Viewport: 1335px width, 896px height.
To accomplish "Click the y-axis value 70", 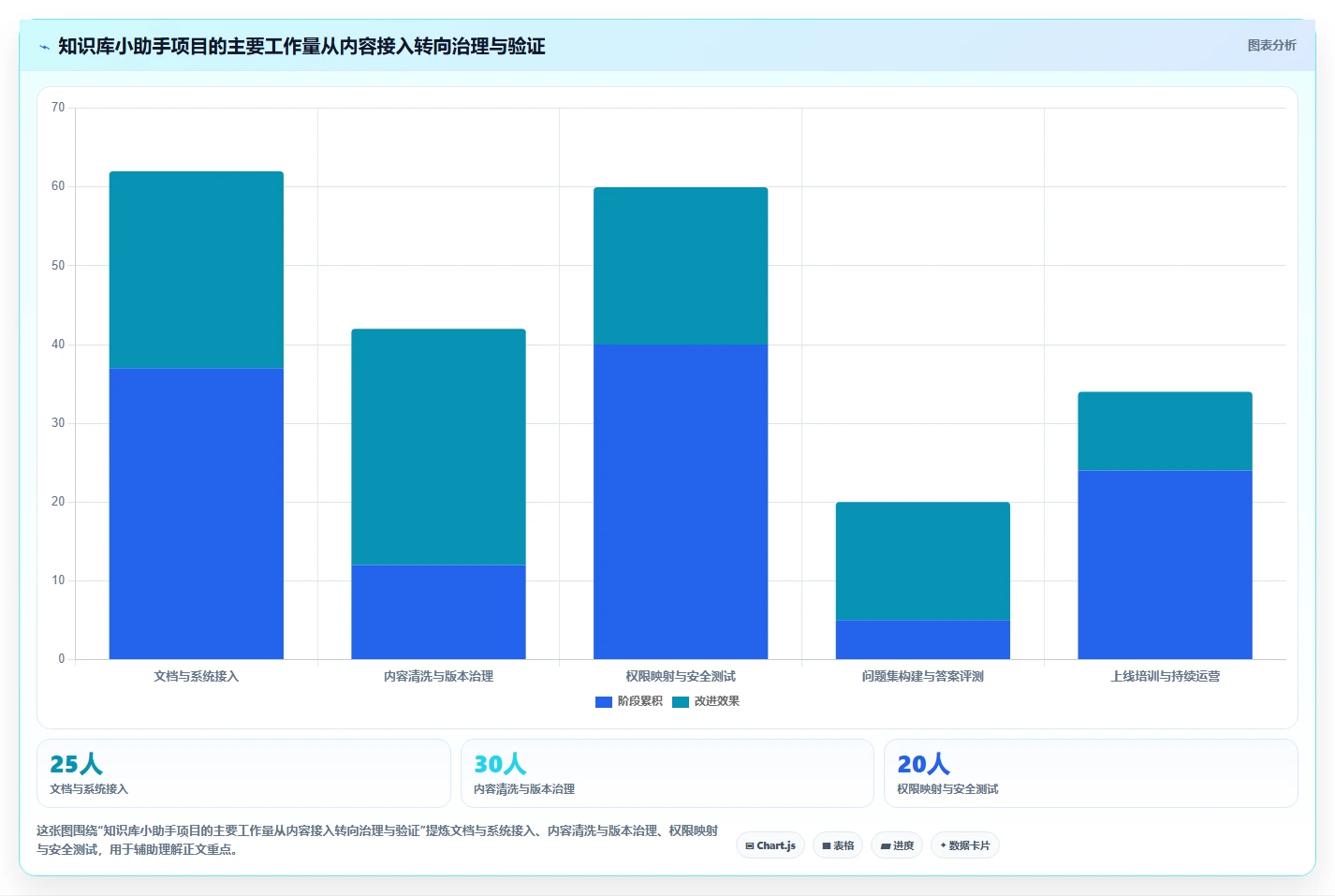I will point(58,108).
